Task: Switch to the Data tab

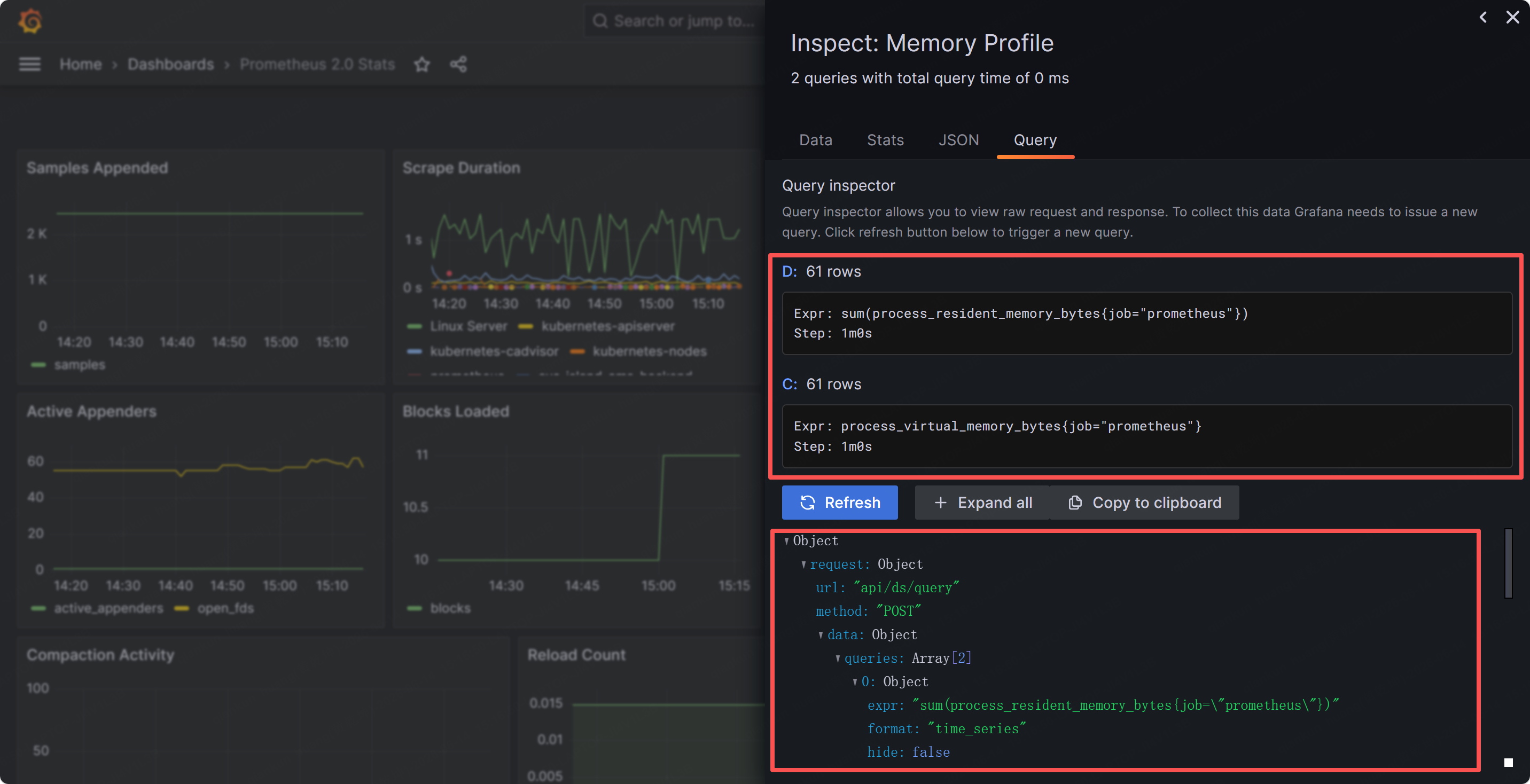Action: [816, 140]
